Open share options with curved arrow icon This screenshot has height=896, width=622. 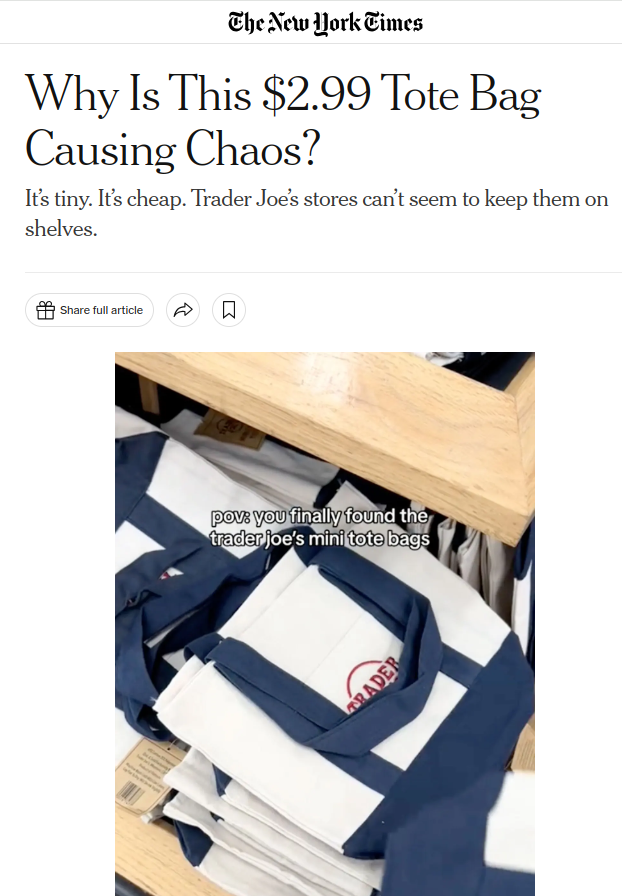click(183, 310)
